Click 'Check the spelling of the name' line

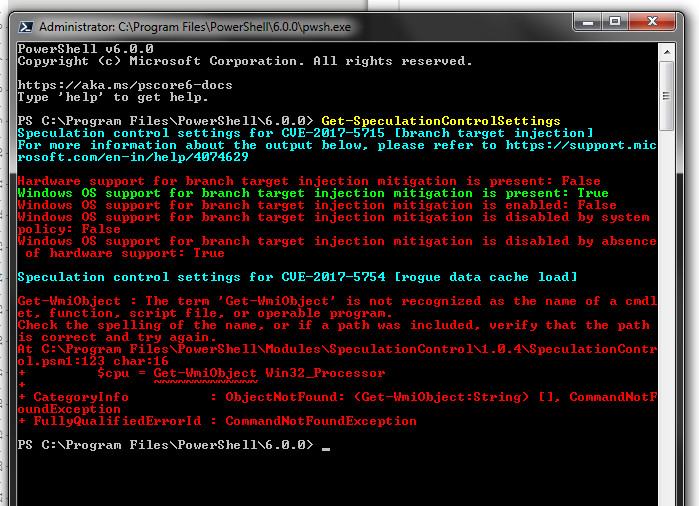[x=333, y=325]
